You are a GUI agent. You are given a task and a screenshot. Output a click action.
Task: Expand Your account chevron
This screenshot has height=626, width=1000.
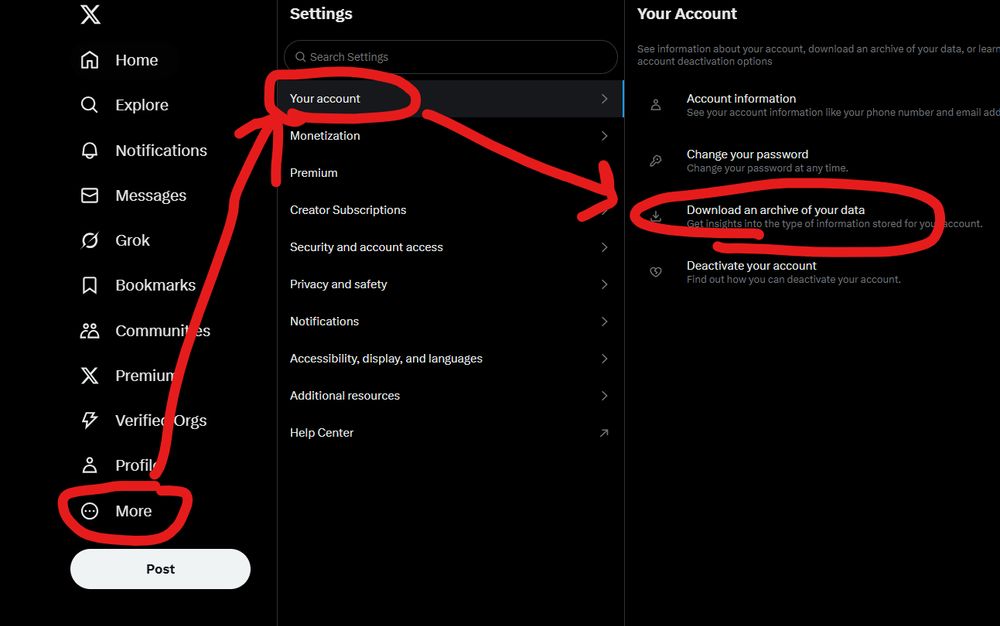click(x=604, y=99)
